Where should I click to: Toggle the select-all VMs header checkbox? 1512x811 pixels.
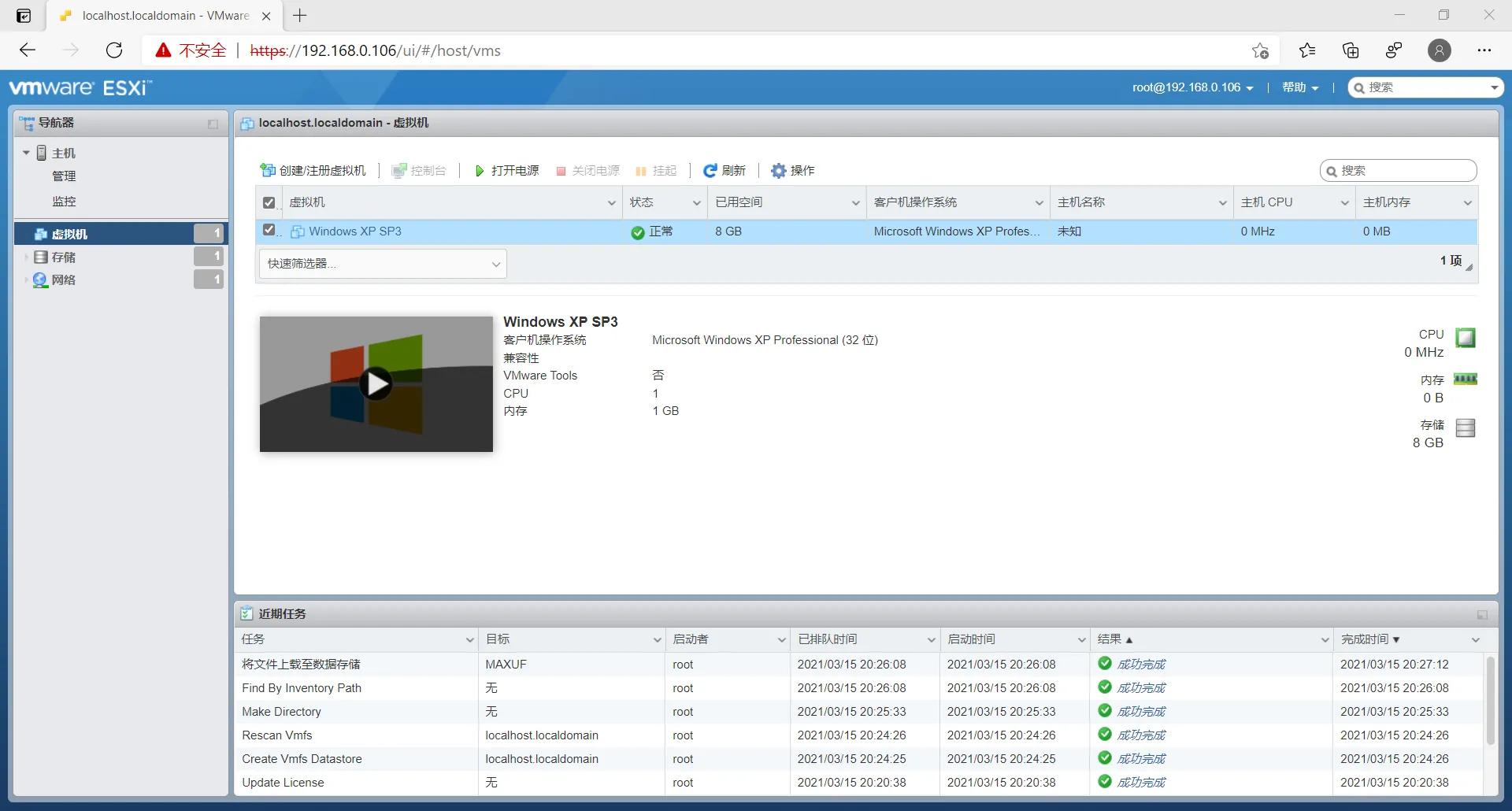[x=269, y=202]
